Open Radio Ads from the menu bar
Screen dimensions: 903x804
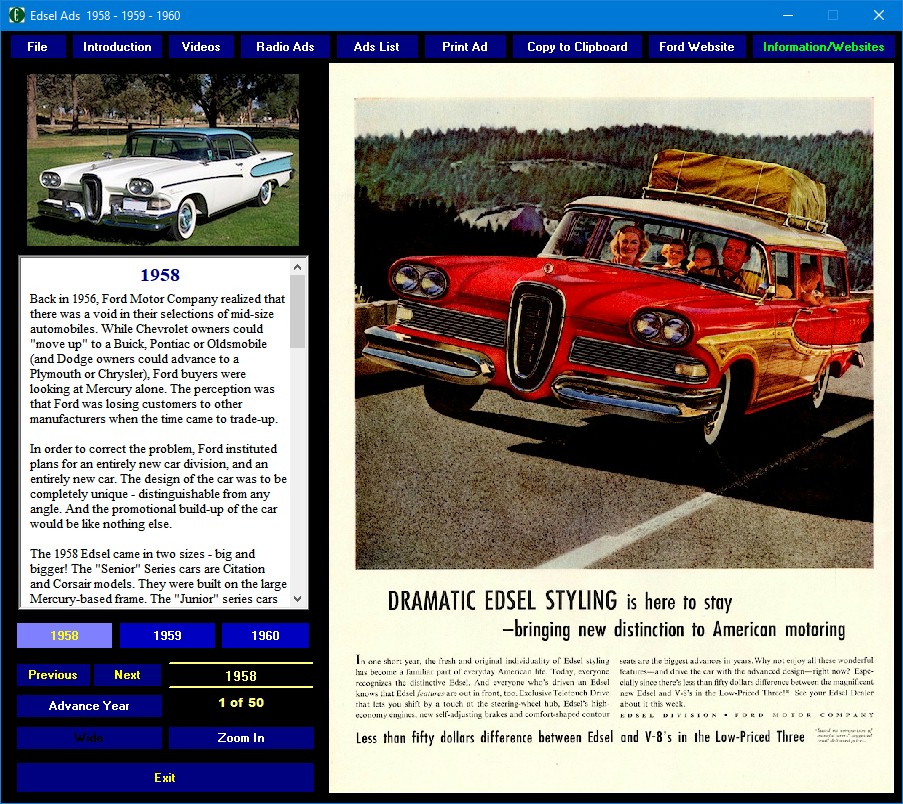pyautogui.click(x=285, y=47)
